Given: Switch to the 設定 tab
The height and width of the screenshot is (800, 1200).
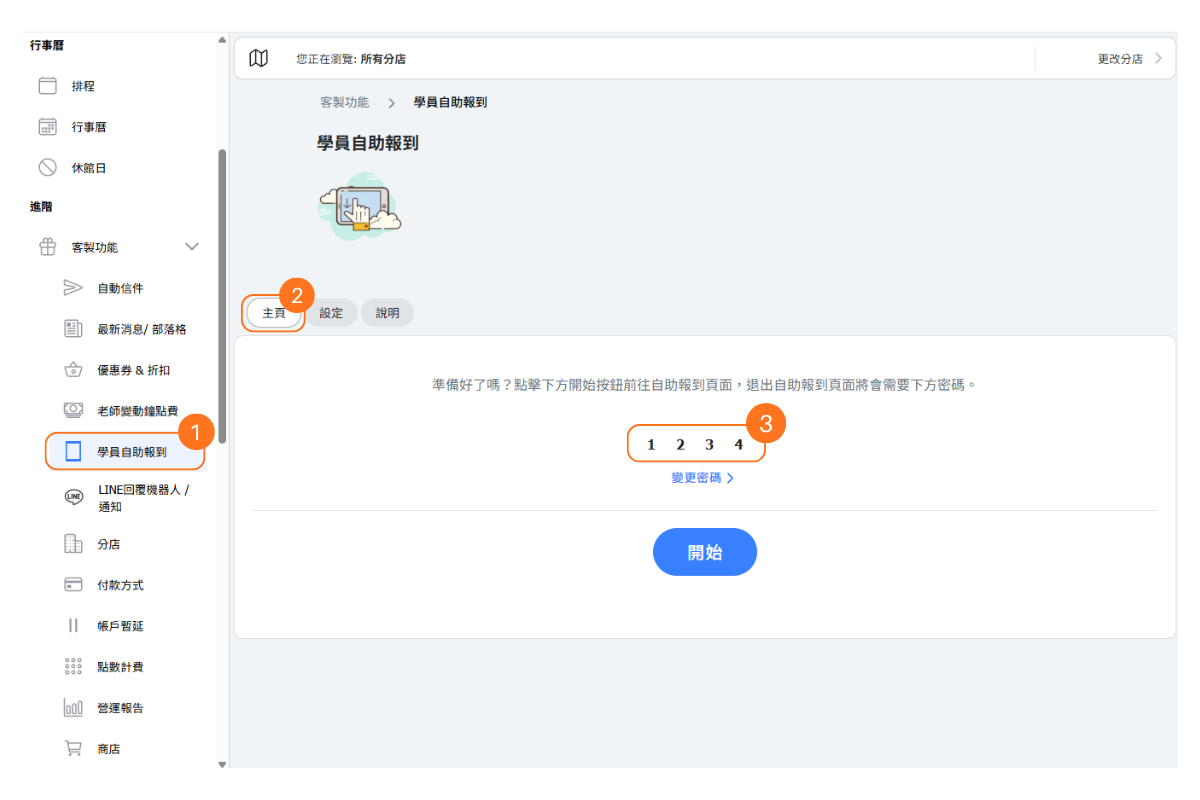Looking at the screenshot, I should click(x=331, y=313).
